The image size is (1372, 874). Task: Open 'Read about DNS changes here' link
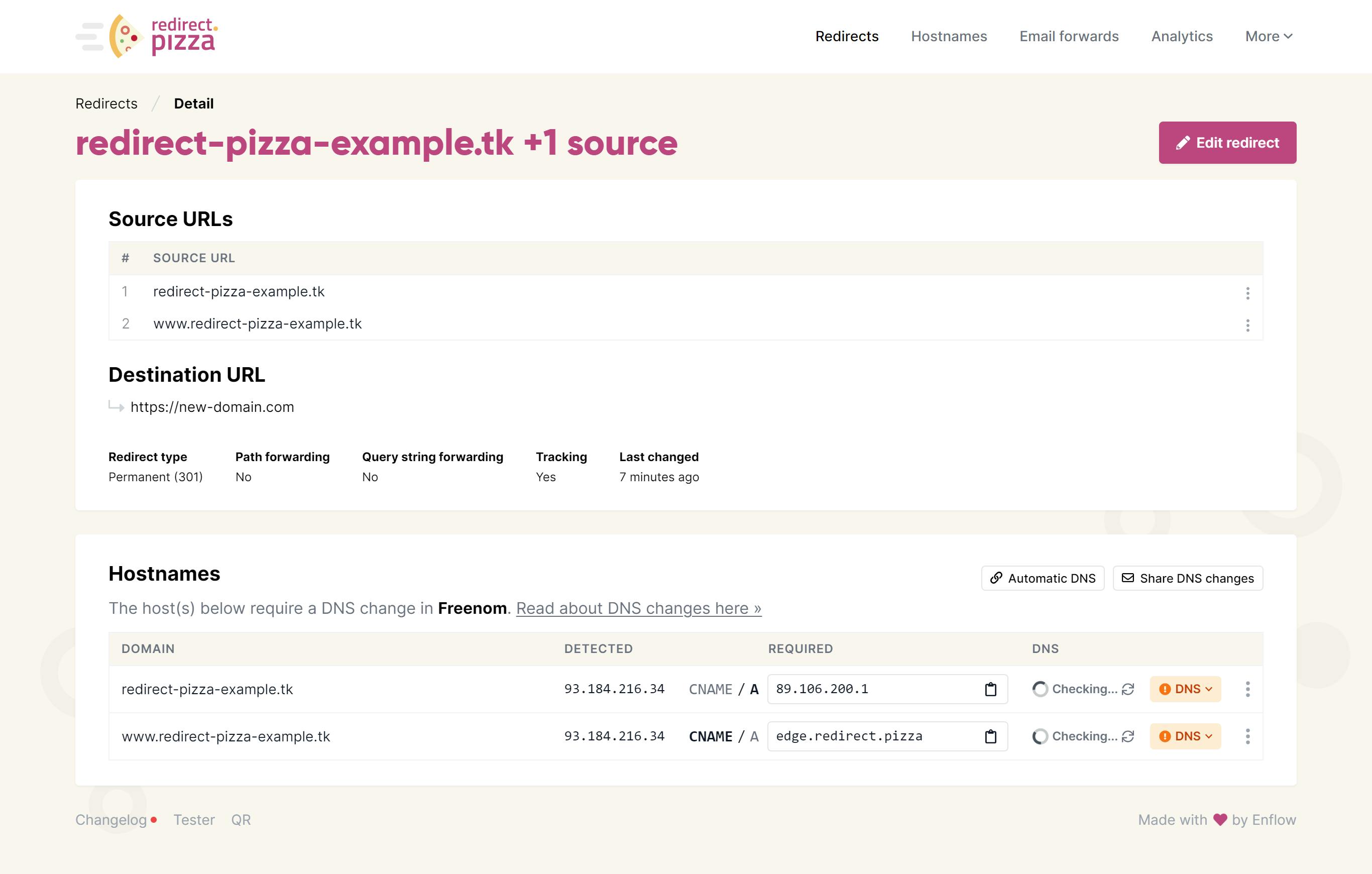tap(638, 608)
